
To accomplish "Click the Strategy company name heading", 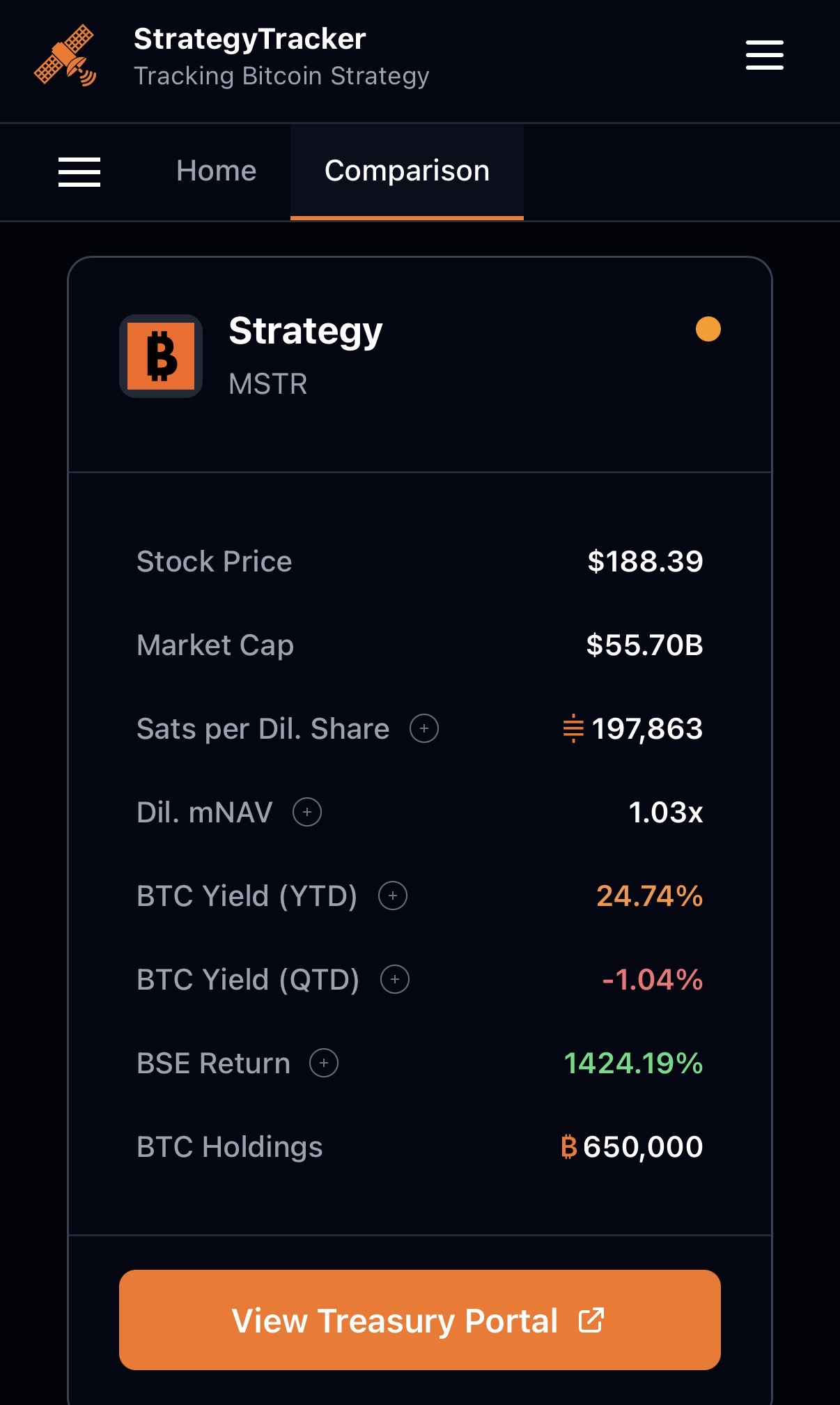I will (x=306, y=331).
